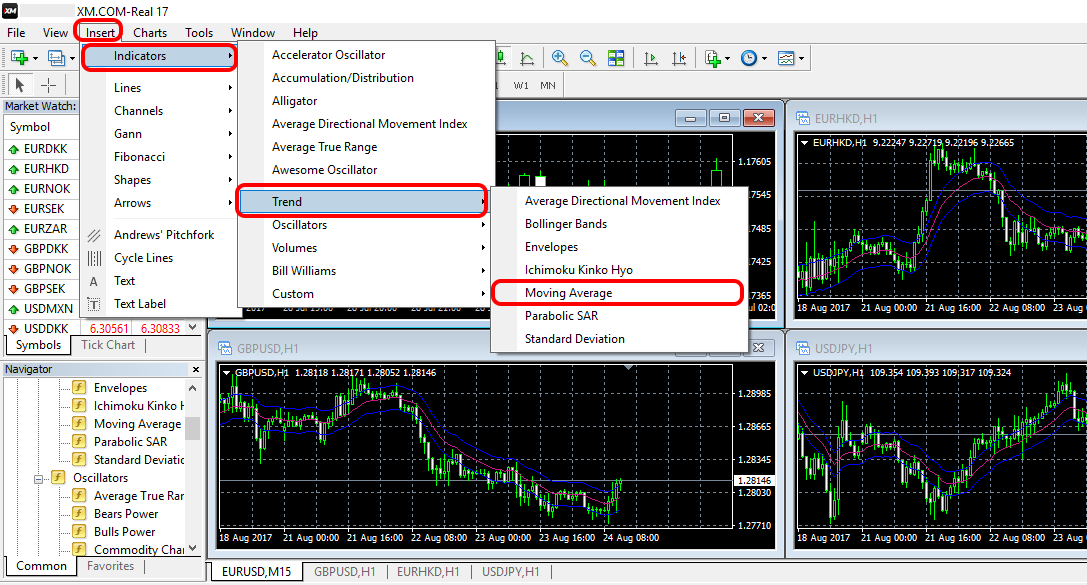The height and width of the screenshot is (585, 1087).
Task: Switch to the Tick Chart tab
Action: 108,344
